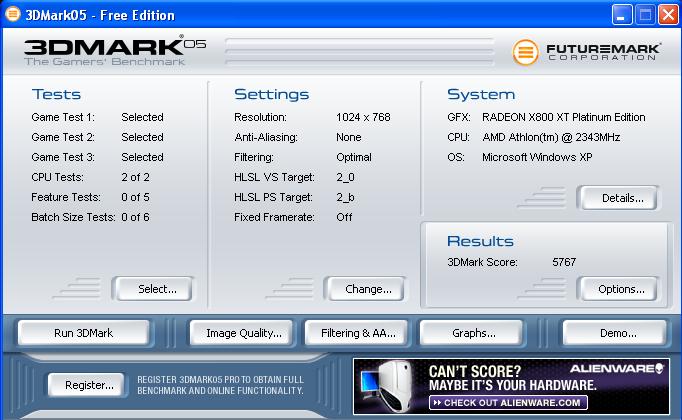Click the Game Test 2 label

point(63,137)
